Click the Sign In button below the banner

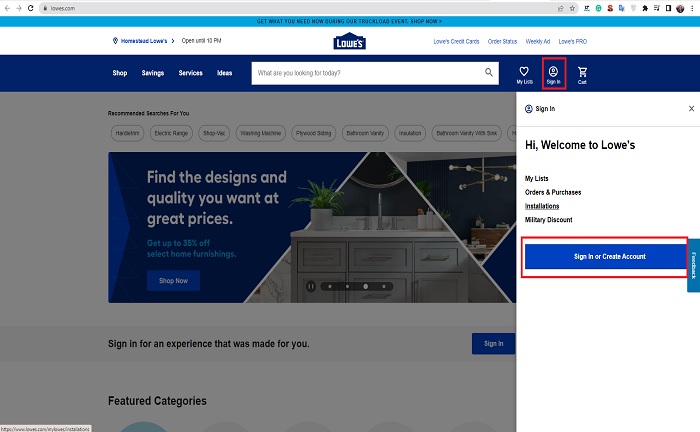[493, 344]
